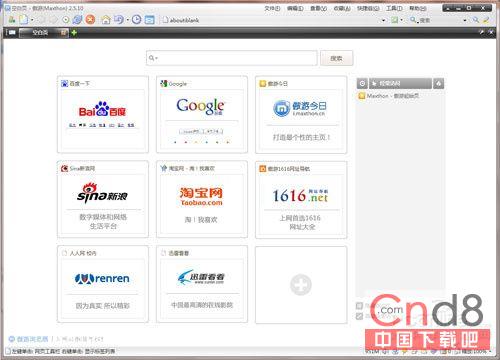Open the Maxthon entry in sidebar list
The width and height of the screenshot is (500, 360).
[x=389, y=96]
